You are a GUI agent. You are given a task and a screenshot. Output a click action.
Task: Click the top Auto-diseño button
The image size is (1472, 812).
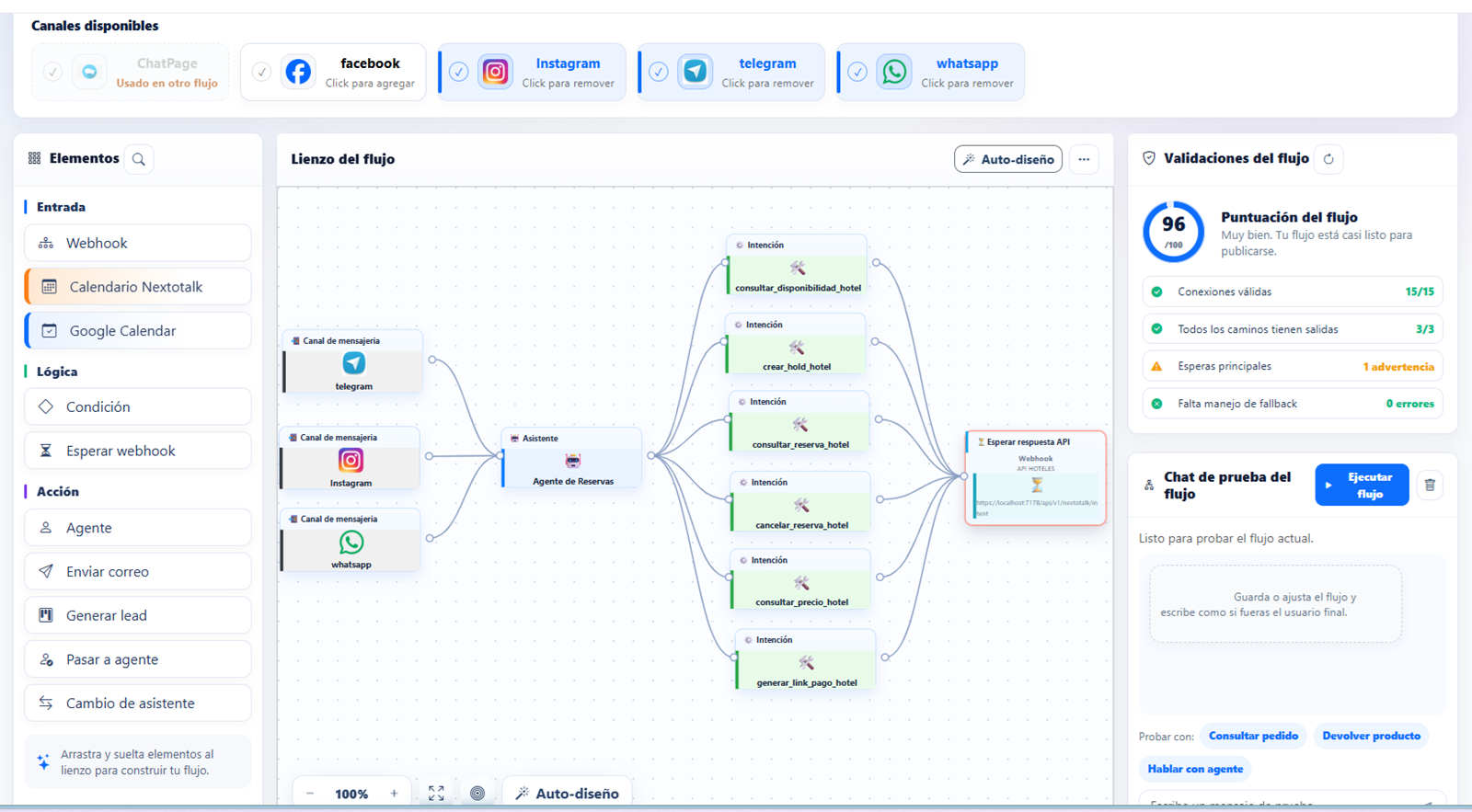pyautogui.click(x=1008, y=159)
